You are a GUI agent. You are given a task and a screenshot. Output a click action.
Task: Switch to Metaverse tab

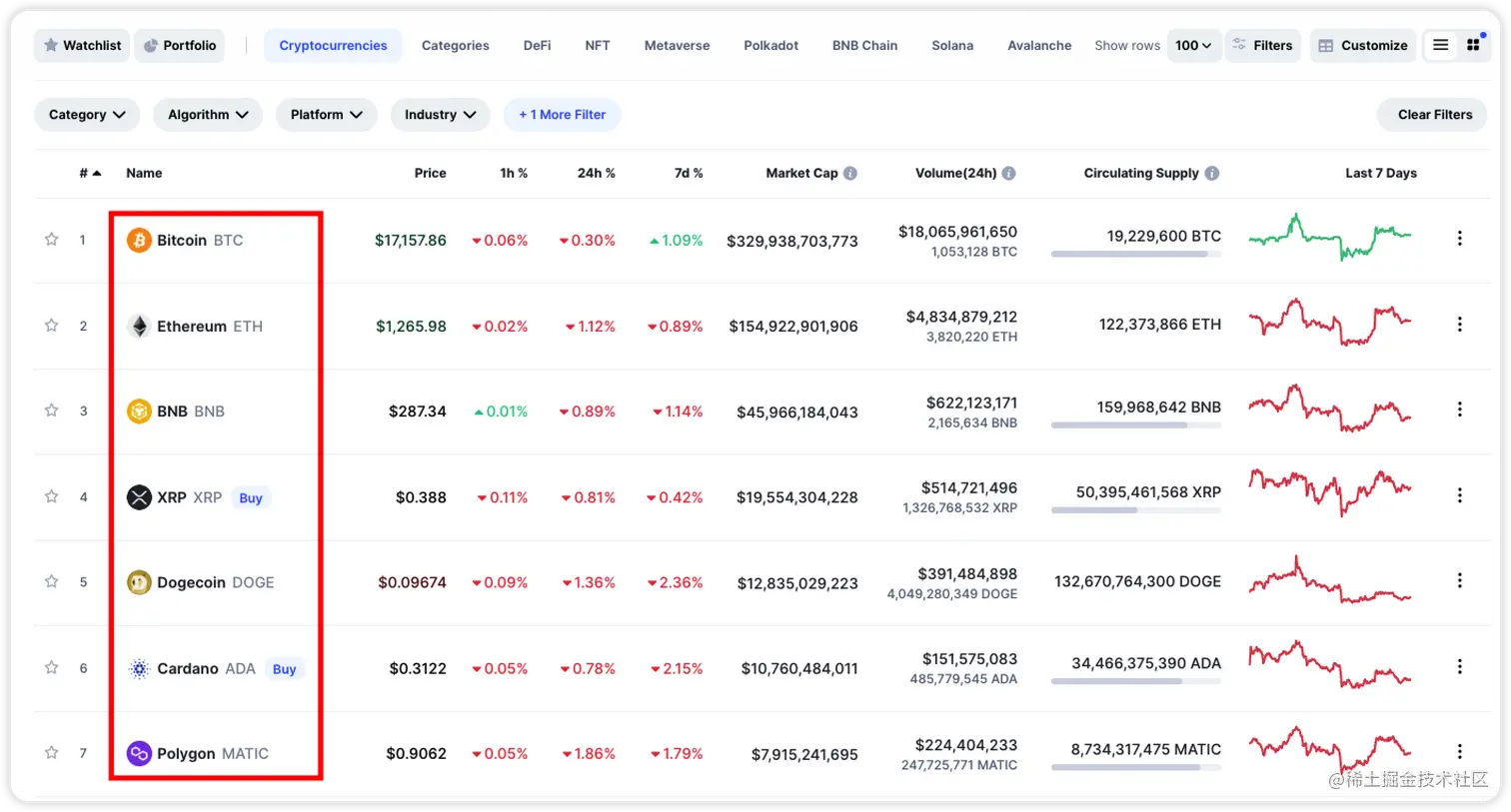(678, 45)
